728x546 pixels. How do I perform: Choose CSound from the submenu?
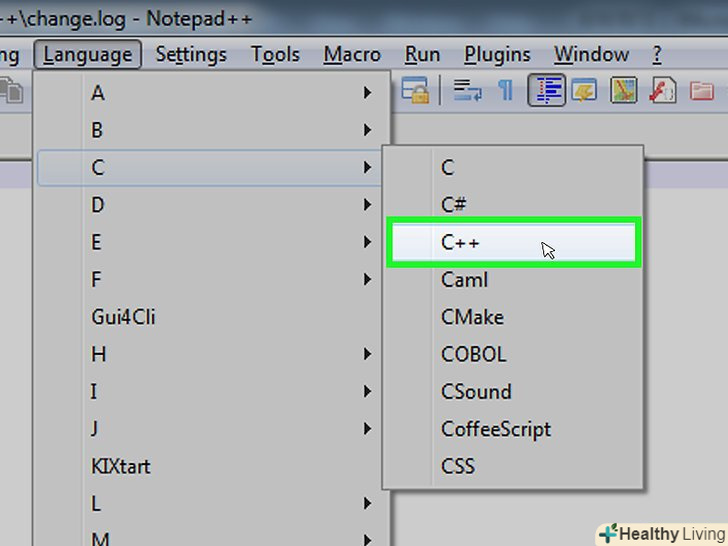pos(513,391)
